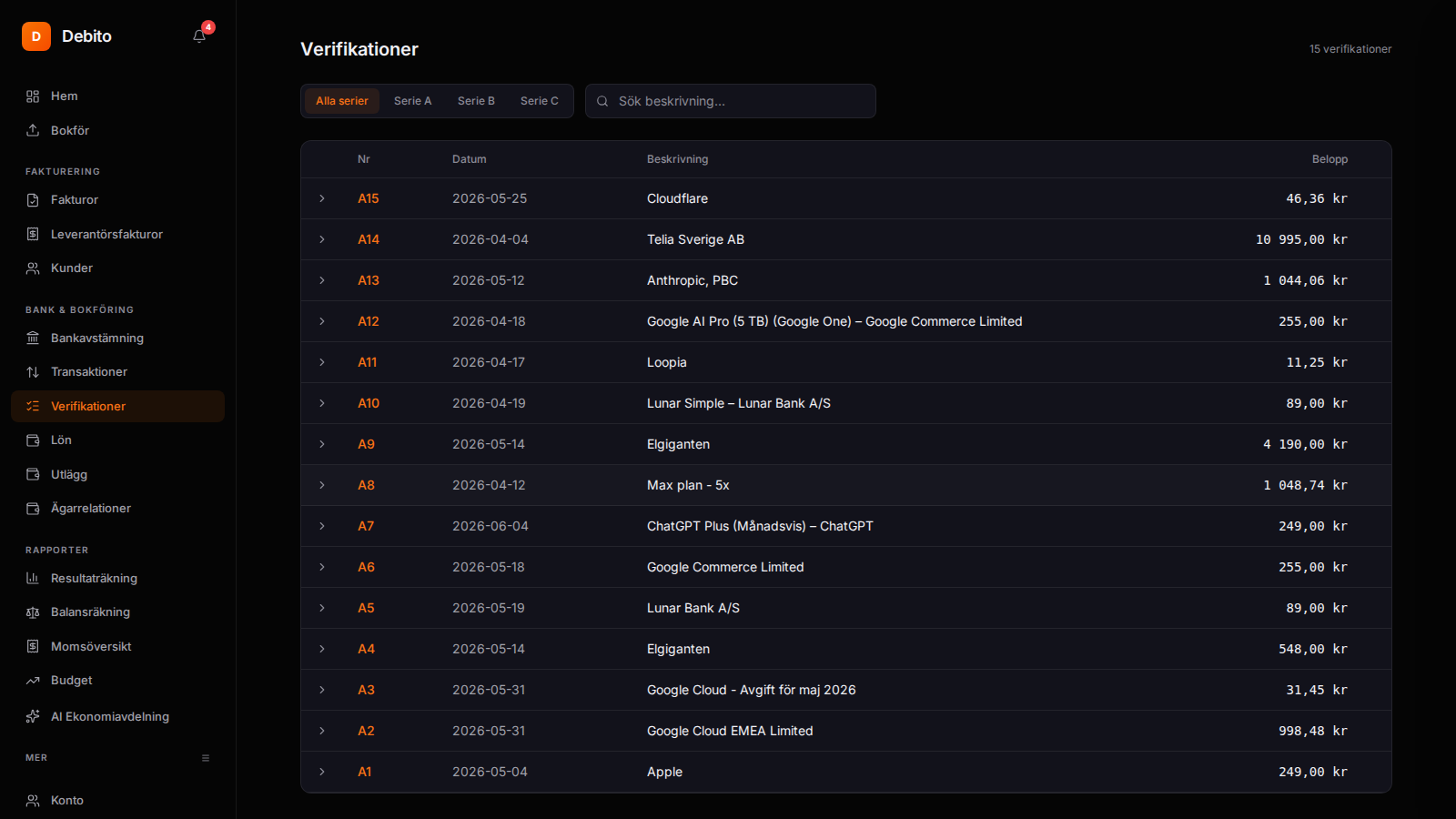Open the Resultaträkning report
1456x819 pixels.
coord(117,579)
